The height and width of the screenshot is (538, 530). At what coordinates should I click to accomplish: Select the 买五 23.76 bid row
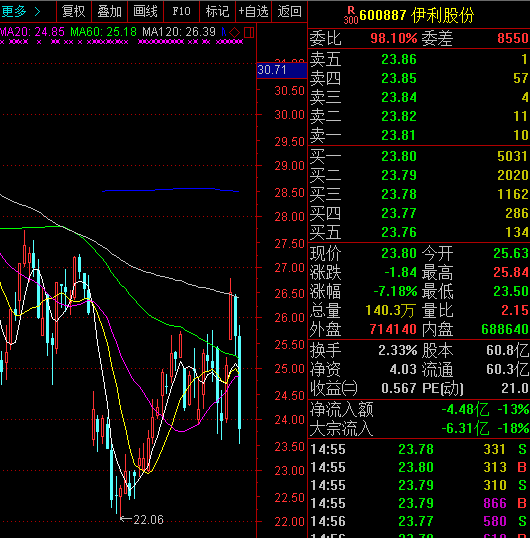419,232
